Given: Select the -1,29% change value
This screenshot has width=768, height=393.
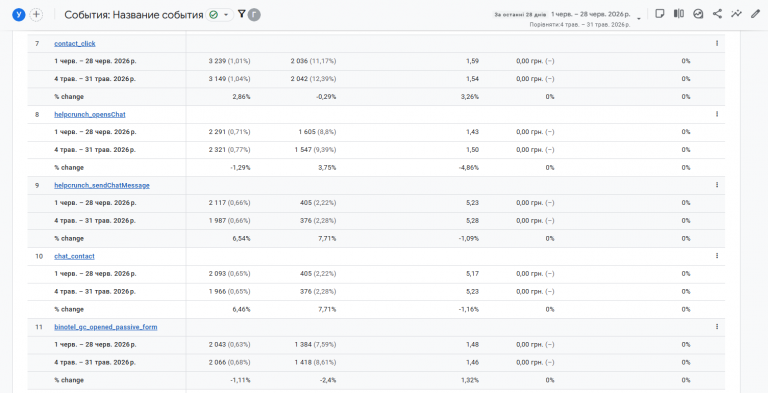Looking at the screenshot, I should (x=240, y=168).
